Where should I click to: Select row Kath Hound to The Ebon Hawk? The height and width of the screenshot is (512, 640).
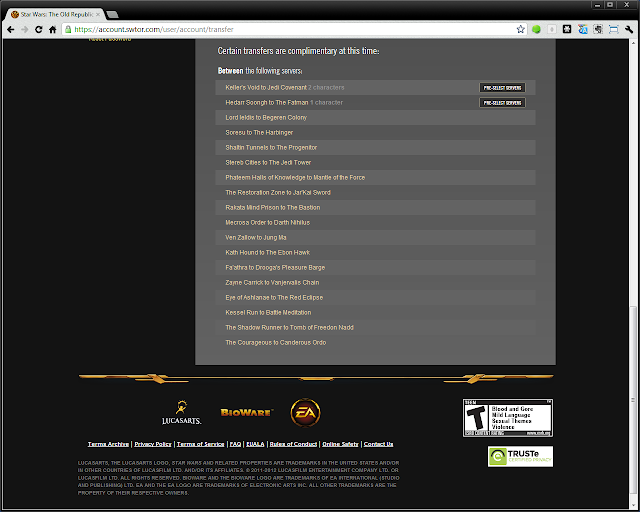375,253
